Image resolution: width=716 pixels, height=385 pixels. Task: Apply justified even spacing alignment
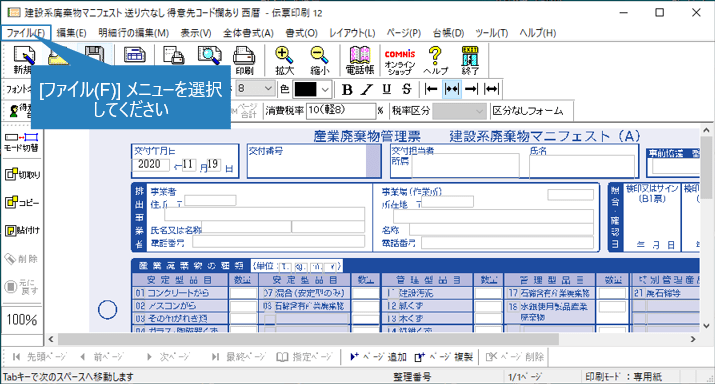pyautogui.click(x=491, y=89)
